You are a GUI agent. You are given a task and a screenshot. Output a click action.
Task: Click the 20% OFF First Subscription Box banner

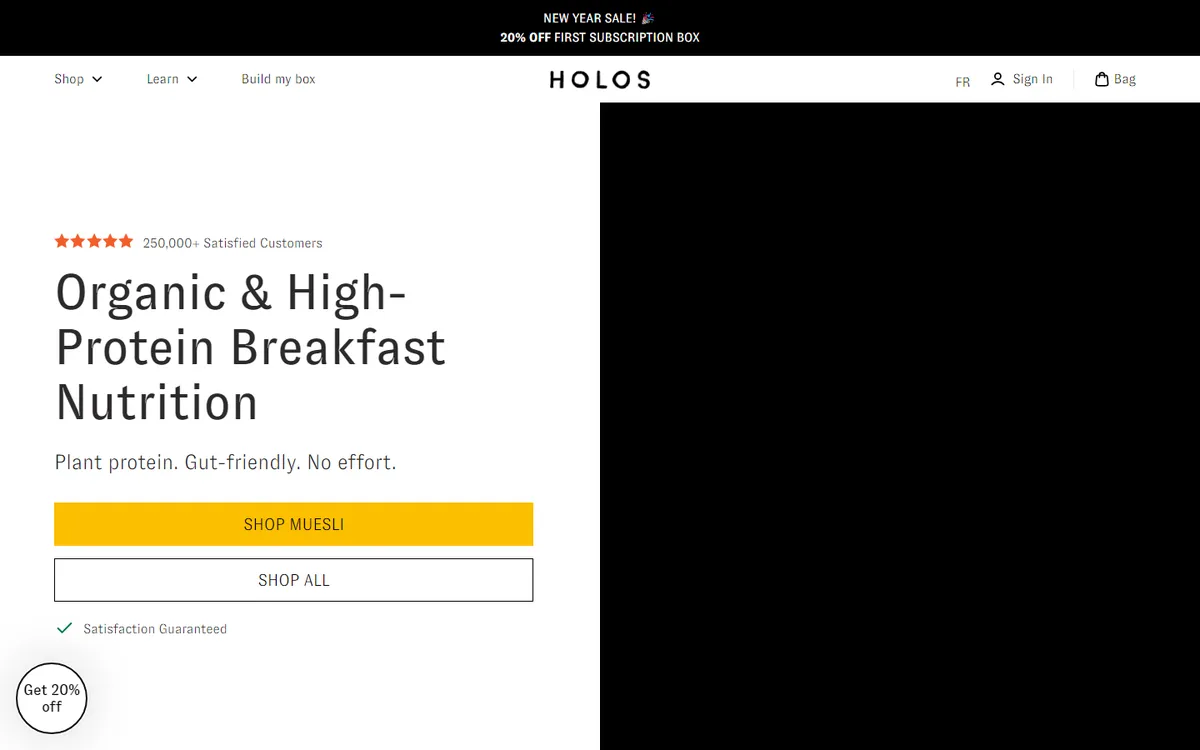pyautogui.click(x=600, y=38)
